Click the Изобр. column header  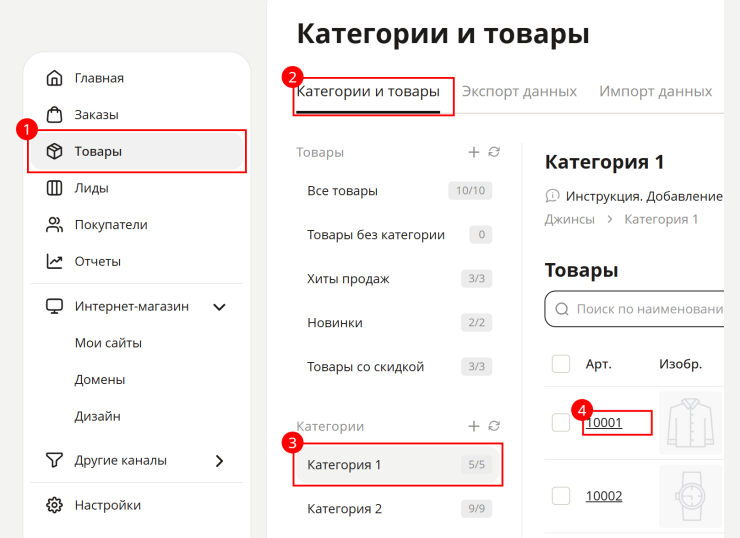680,364
